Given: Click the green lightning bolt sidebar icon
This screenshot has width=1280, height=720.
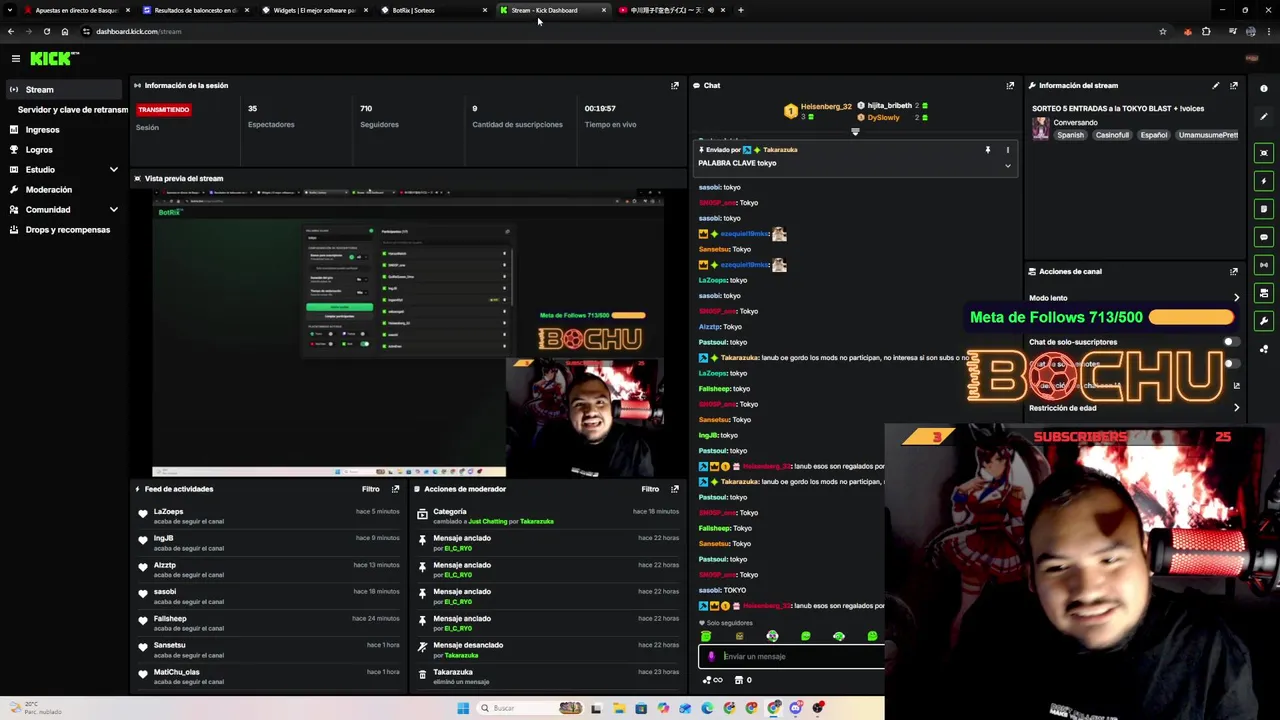Looking at the screenshot, I should point(1264,181).
